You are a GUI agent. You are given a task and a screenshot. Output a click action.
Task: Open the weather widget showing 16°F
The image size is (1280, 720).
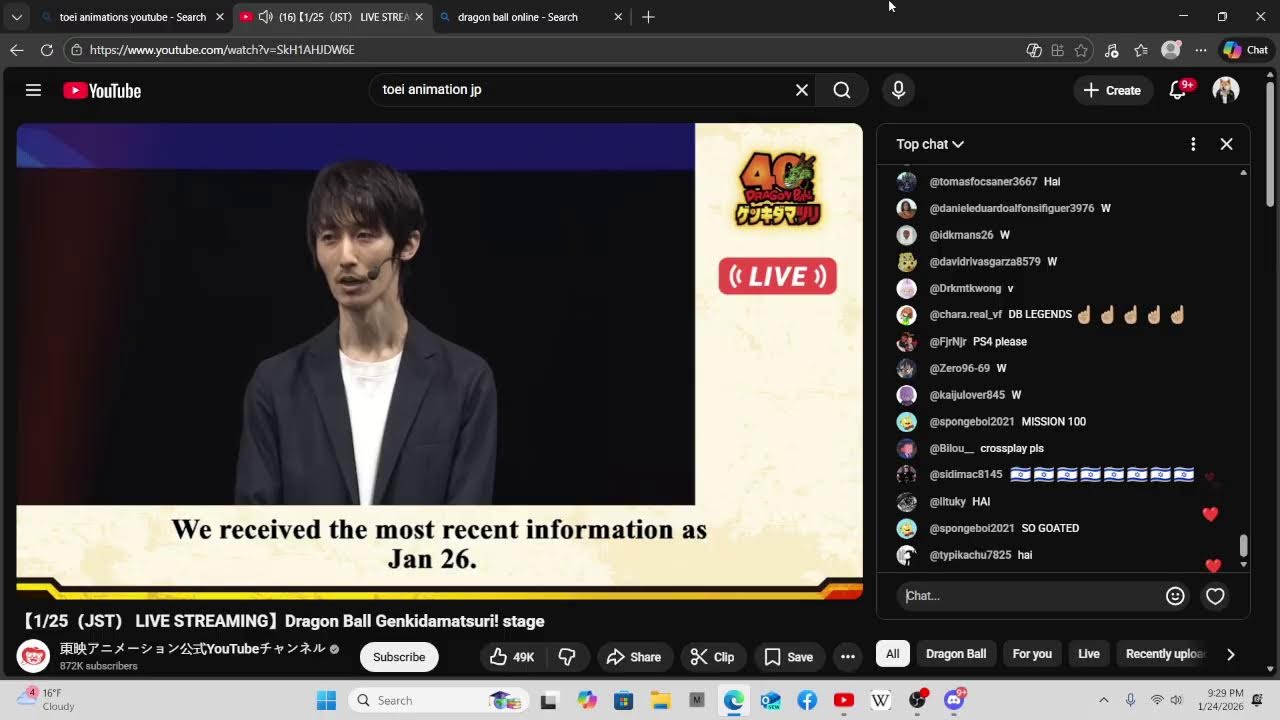click(x=48, y=700)
